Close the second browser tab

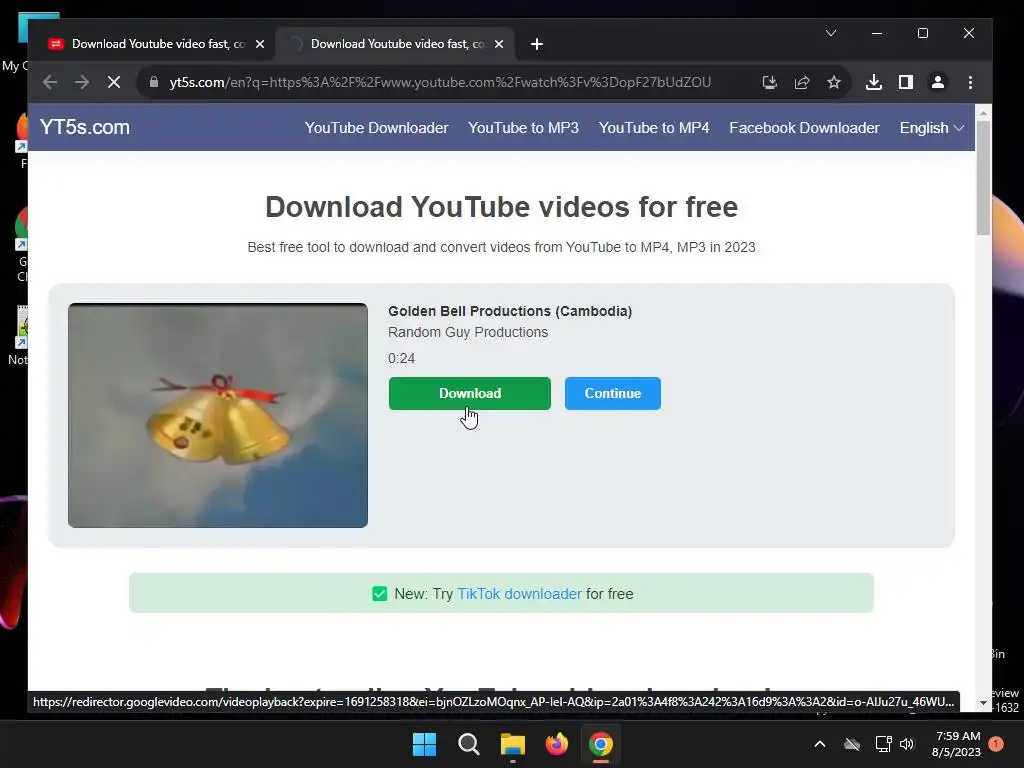[499, 44]
